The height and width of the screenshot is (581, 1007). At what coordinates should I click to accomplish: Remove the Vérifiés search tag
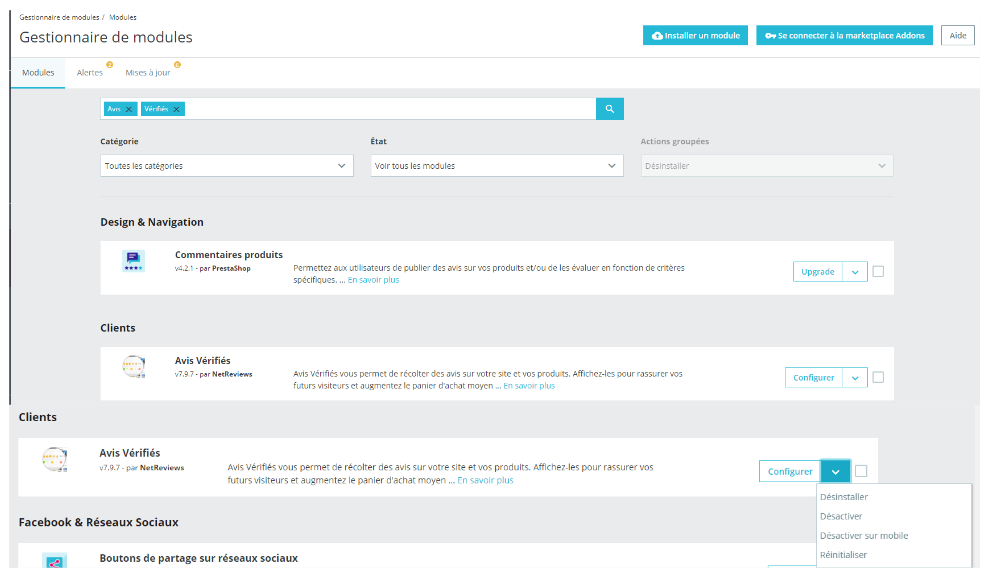(177, 109)
